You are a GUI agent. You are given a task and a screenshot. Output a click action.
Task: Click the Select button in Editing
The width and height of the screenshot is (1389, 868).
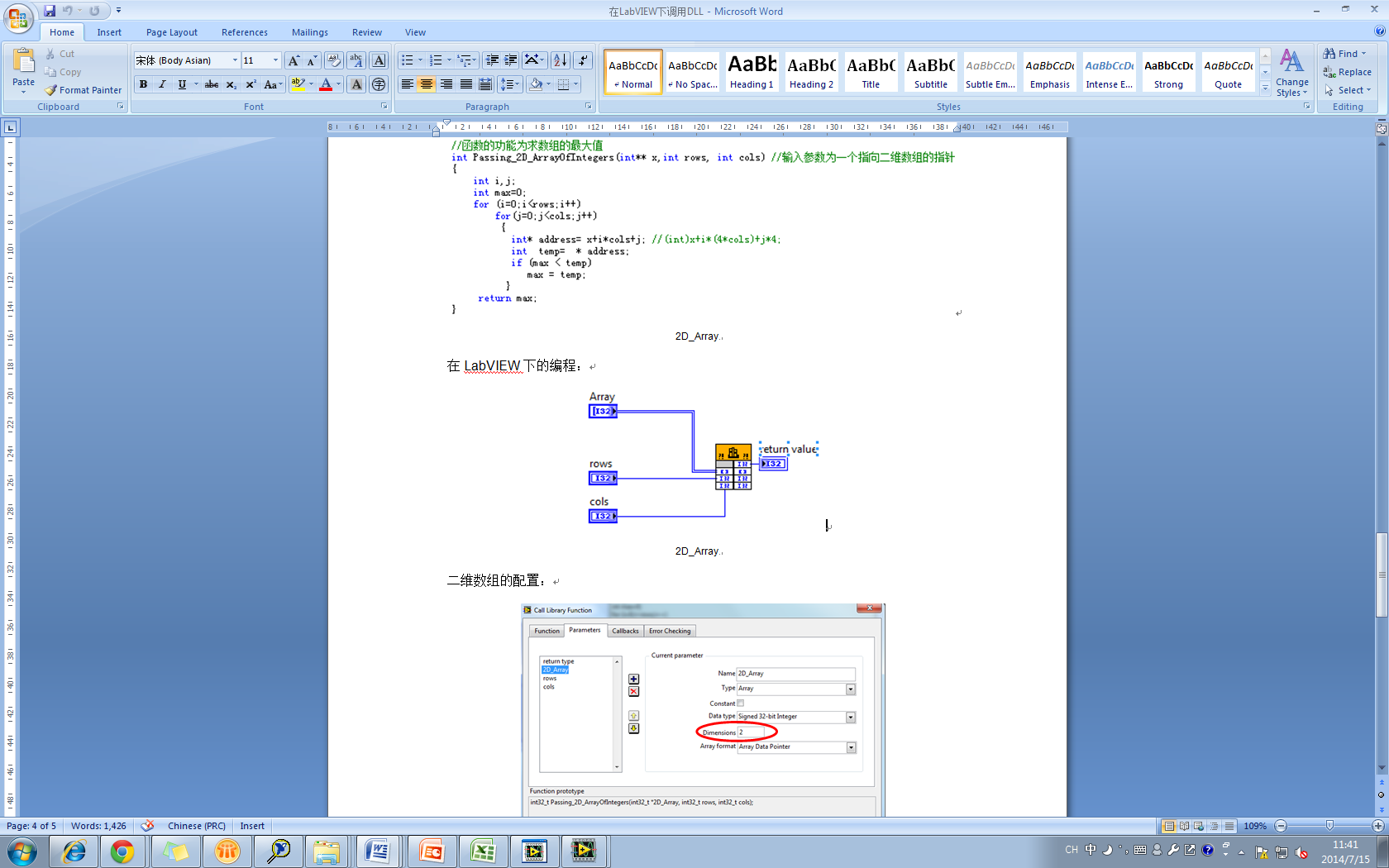(1348, 90)
